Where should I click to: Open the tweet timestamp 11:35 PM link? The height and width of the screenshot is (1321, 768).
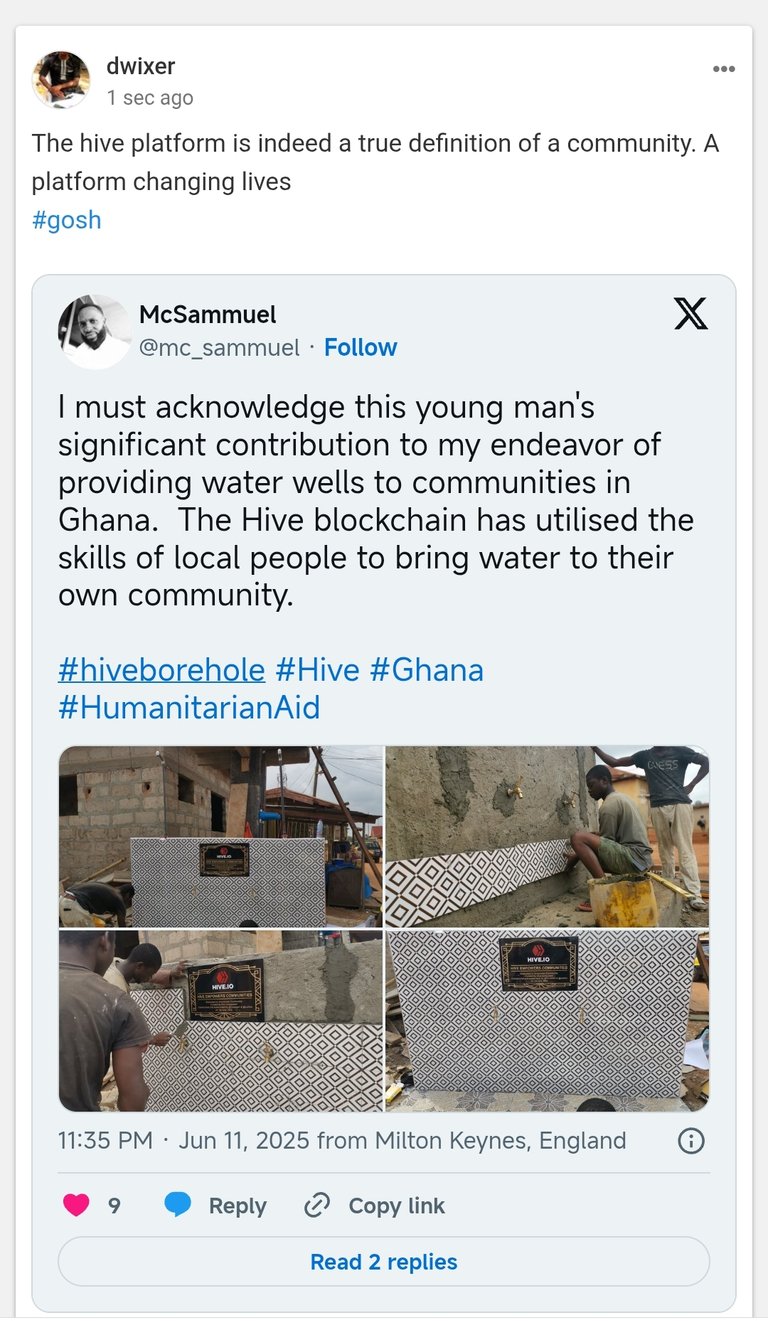click(x=105, y=1141)
